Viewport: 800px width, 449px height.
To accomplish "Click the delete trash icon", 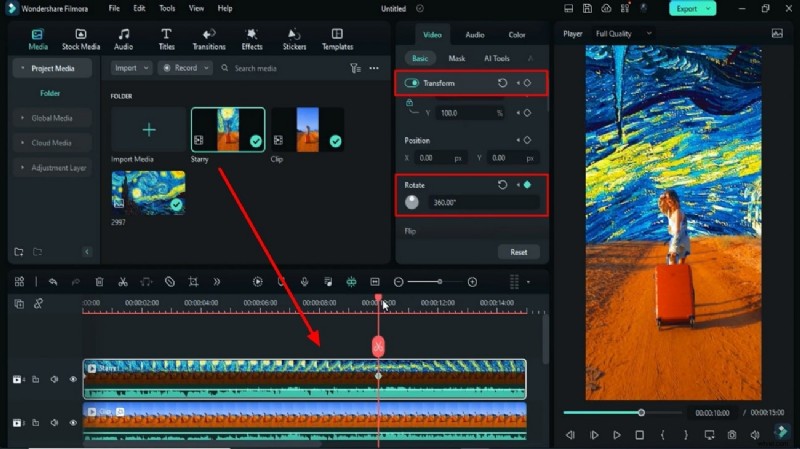I will pyautogui.click(x=99, y=282).
